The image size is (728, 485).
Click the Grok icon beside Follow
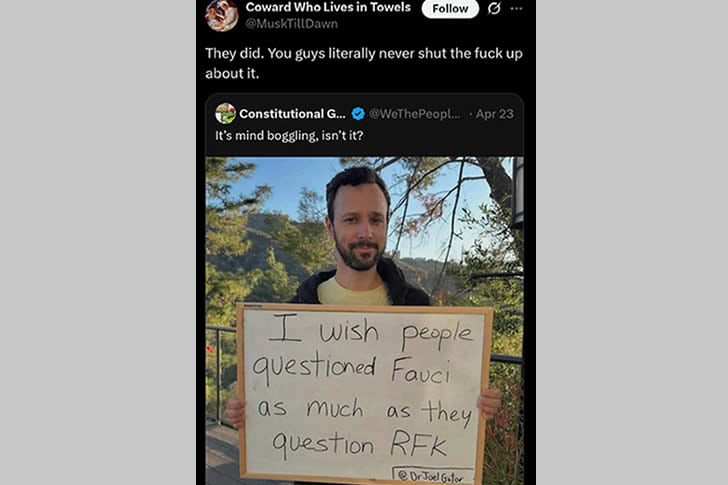click(493, 9)
